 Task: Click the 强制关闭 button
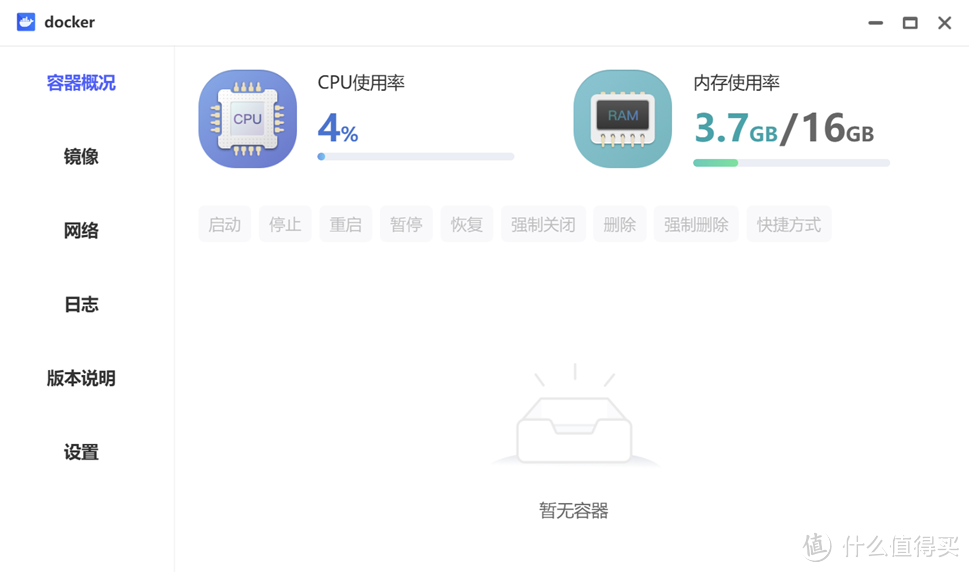click(x=543, y=224)
